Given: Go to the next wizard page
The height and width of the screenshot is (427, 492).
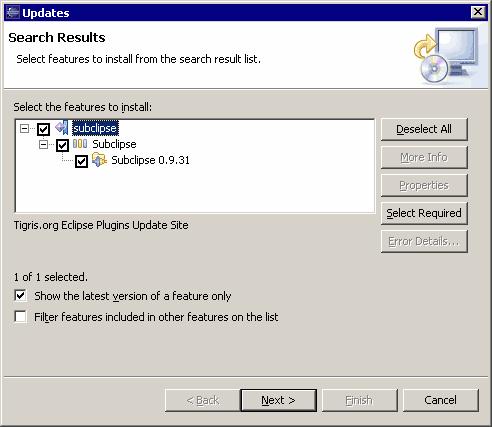Looking at the screenshot, I should tap(278, 400).
